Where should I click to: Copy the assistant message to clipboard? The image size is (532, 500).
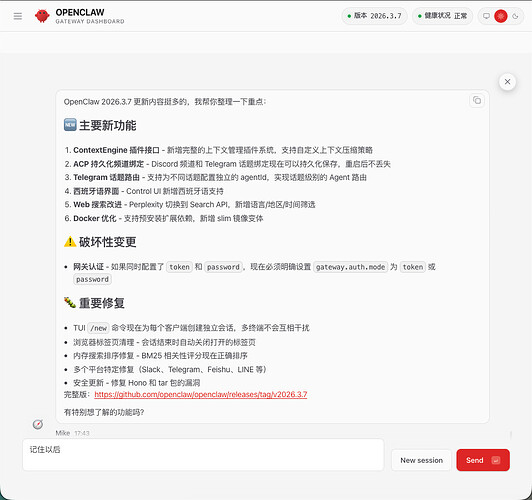pos(477,100)
